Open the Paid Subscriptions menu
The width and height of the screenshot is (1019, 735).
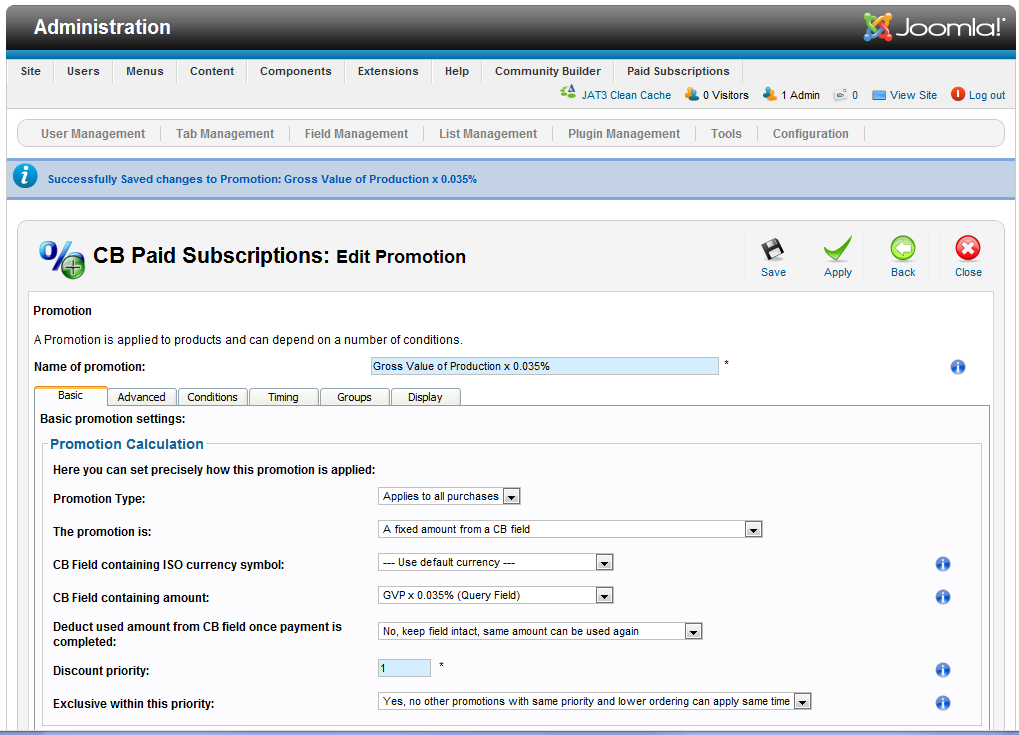(678, 71)
